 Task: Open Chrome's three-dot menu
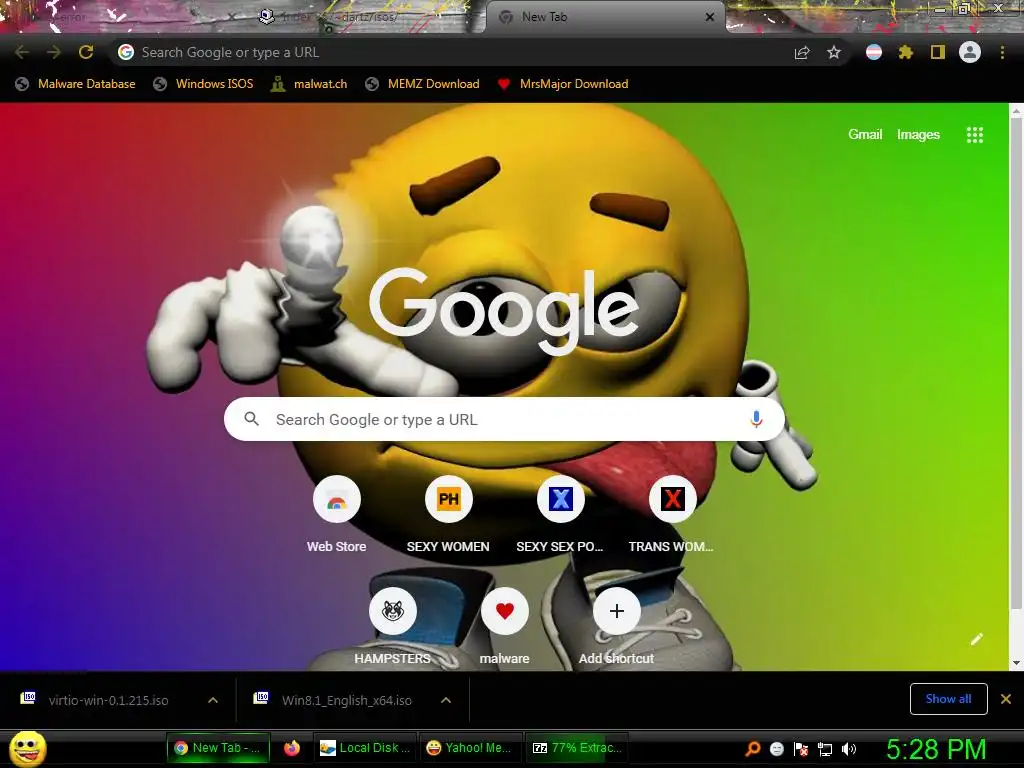(1002, 52)
